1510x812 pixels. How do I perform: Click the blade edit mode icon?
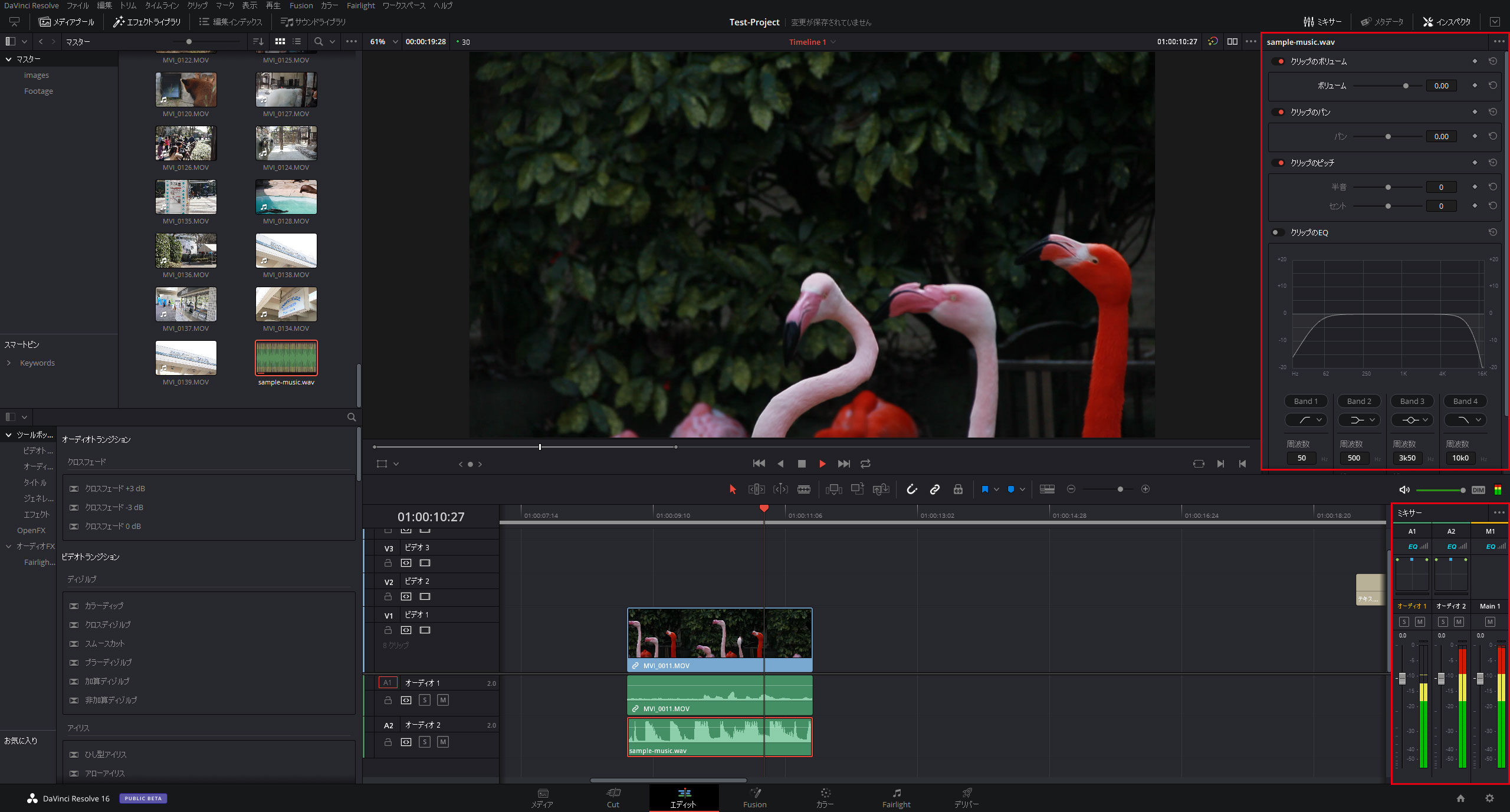(x=803, y=489)
